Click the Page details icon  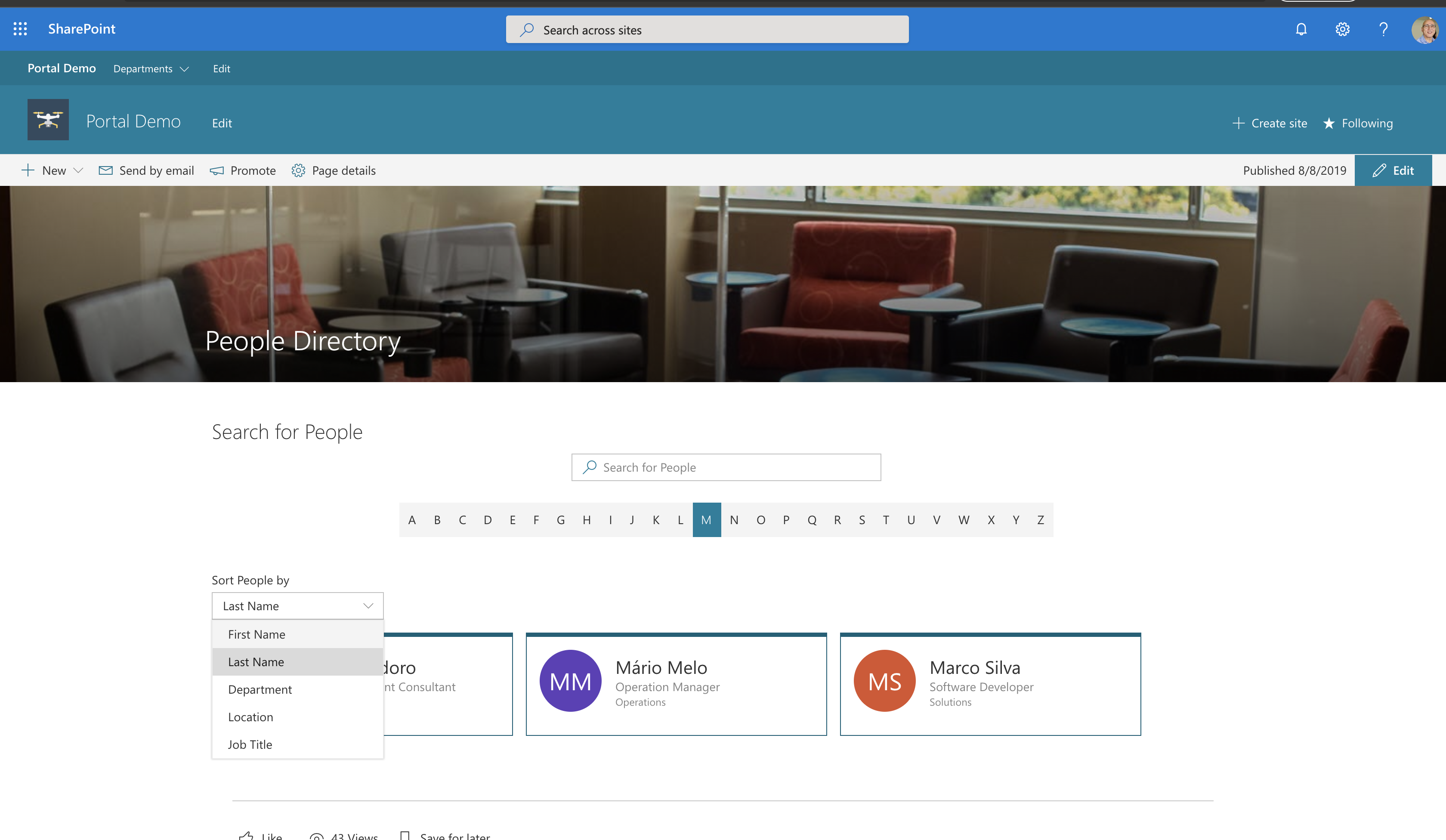click(299, 169)
